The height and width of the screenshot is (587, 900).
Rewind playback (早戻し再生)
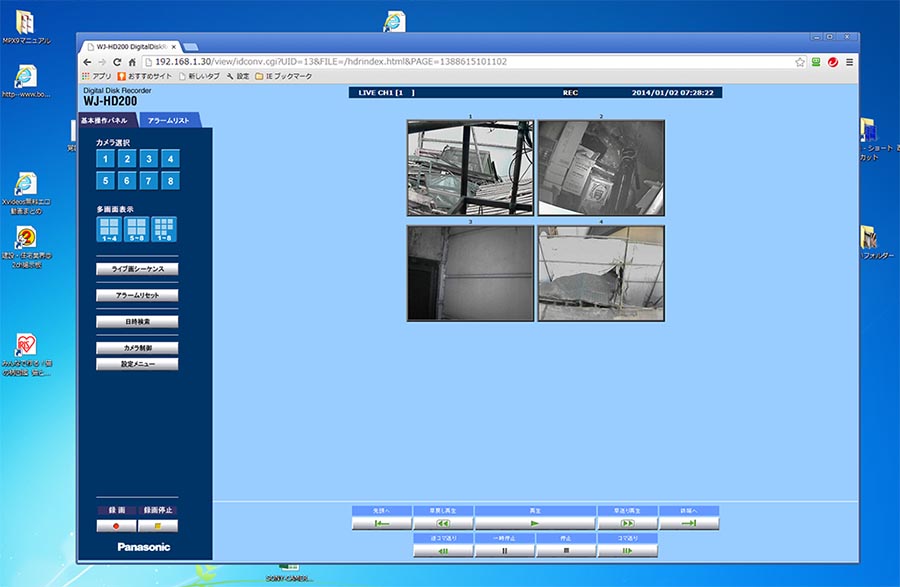(x=442, y=523)
